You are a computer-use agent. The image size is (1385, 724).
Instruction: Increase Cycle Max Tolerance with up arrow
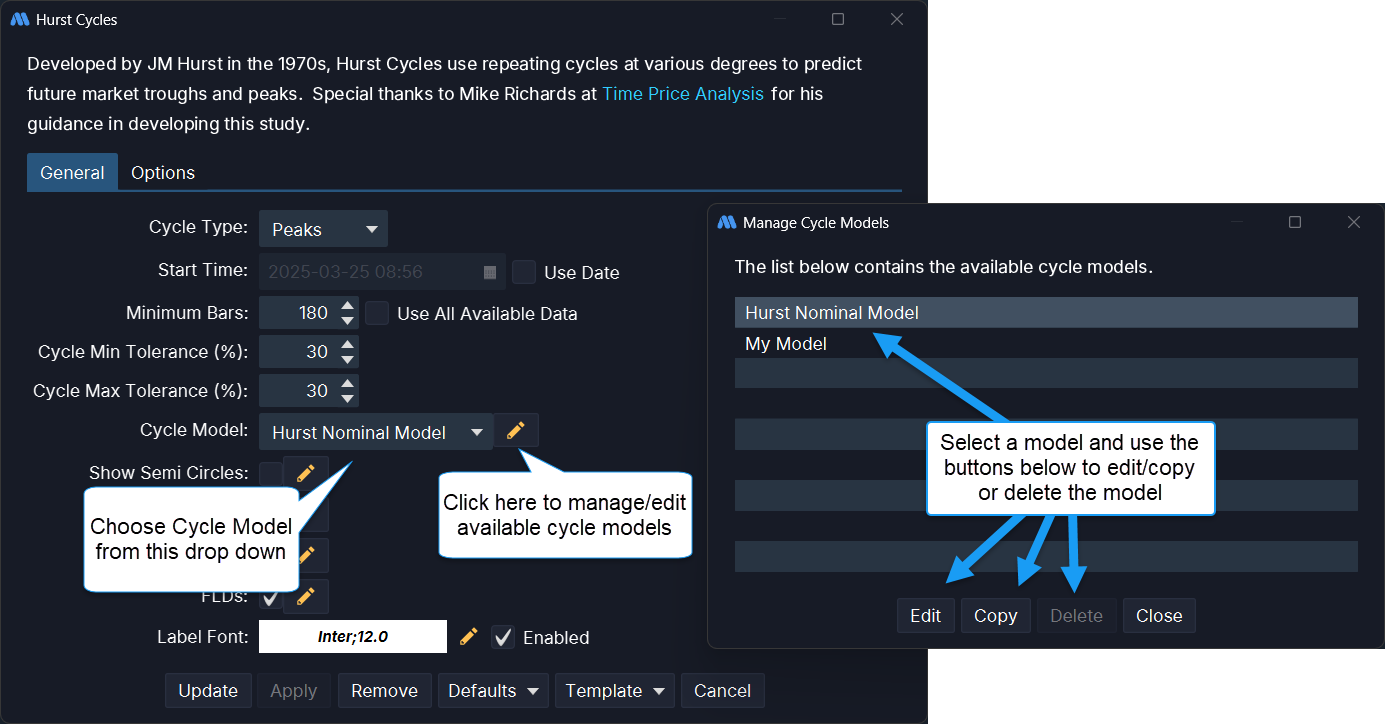click(x=348, y=384)
